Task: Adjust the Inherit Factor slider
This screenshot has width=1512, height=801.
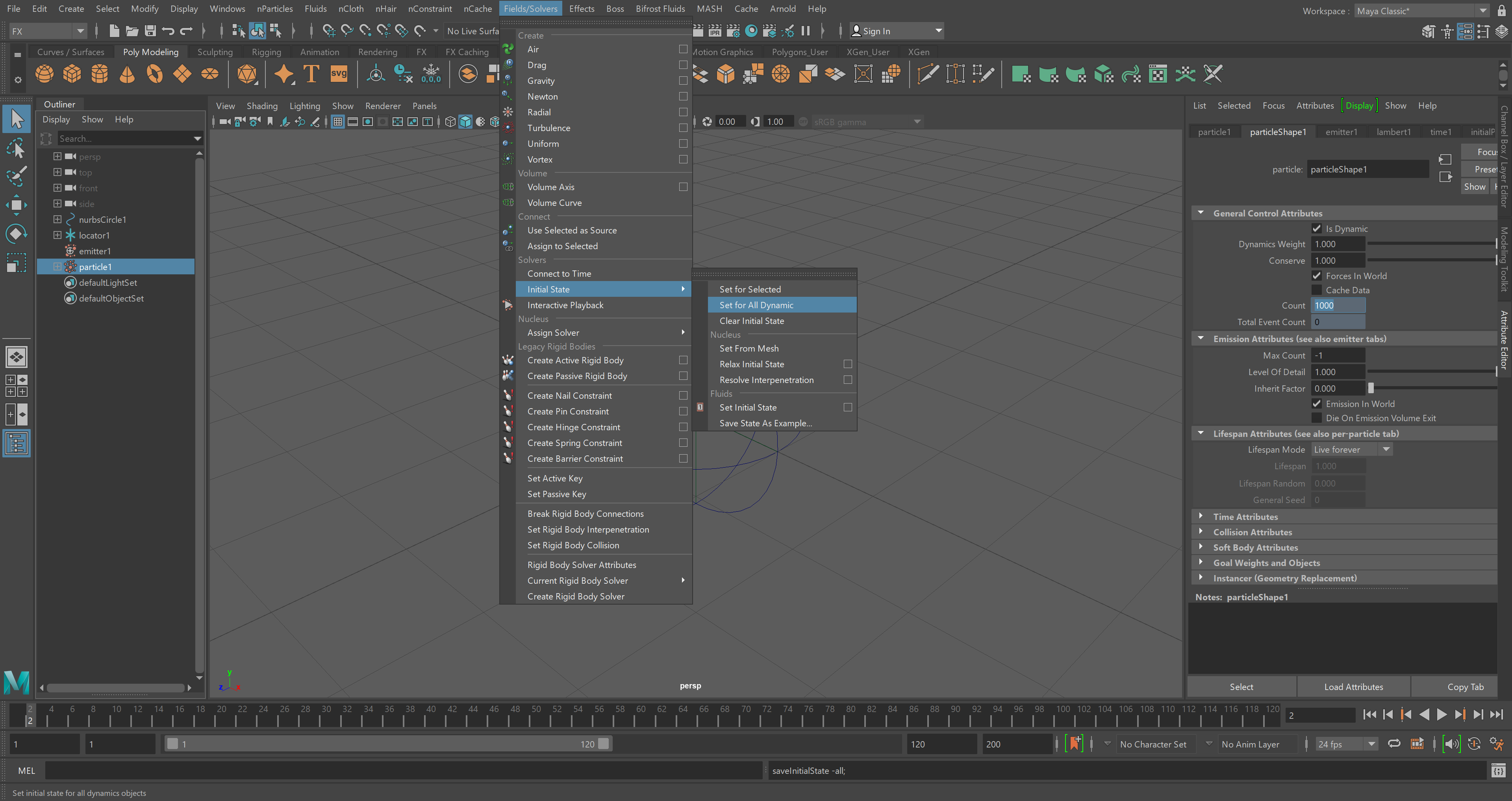Action: coord(1371,388)
